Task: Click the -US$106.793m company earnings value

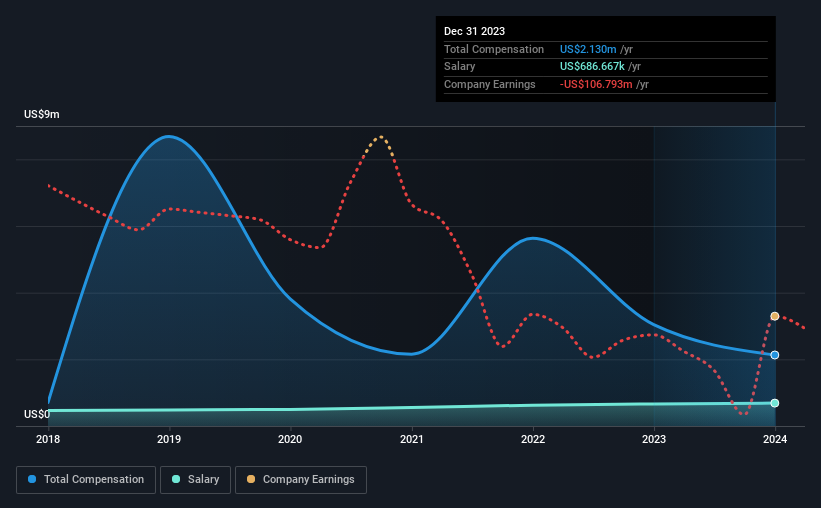Action: (x=596, y=84)
